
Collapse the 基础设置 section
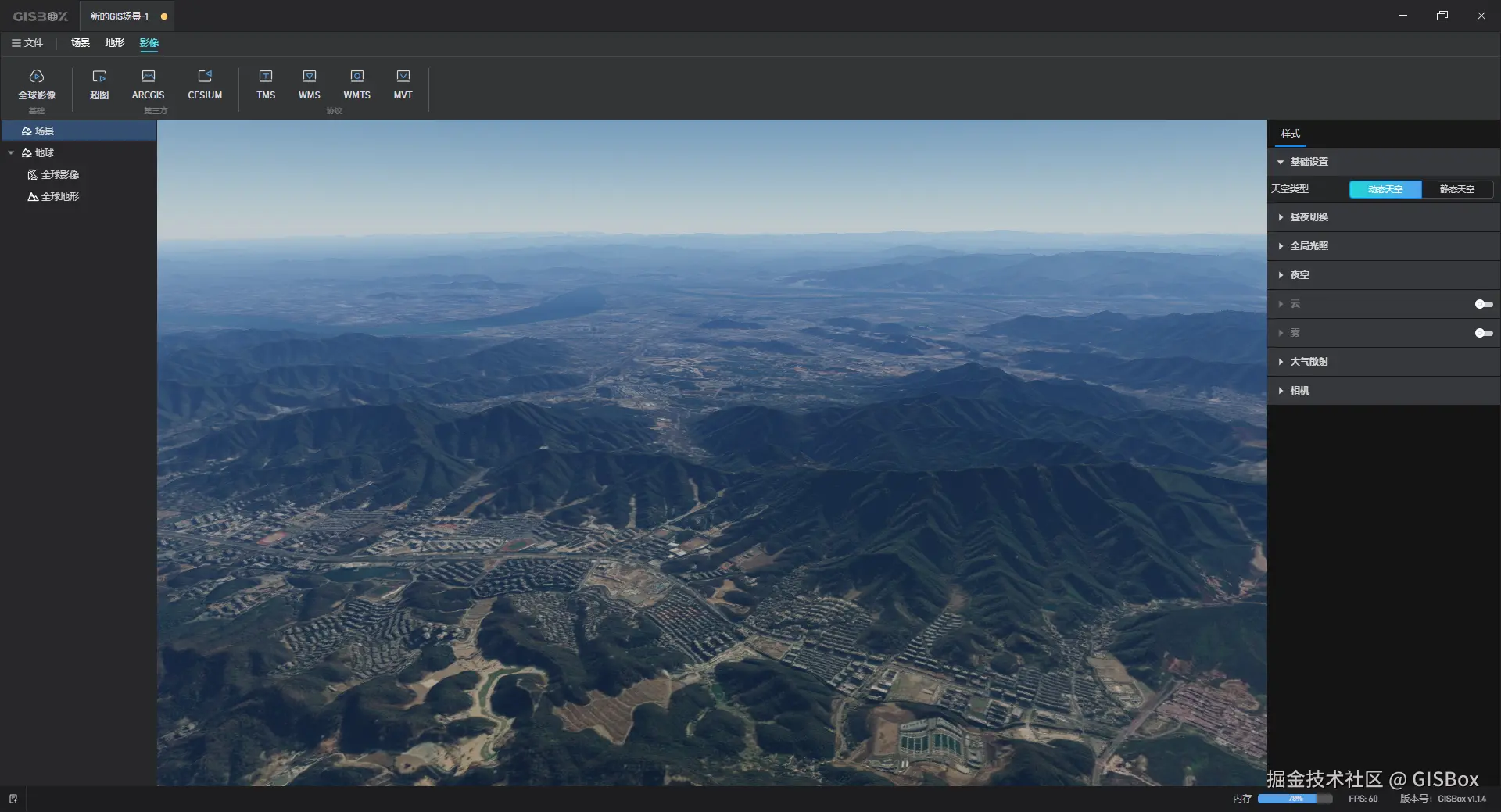pos(1384,162)
